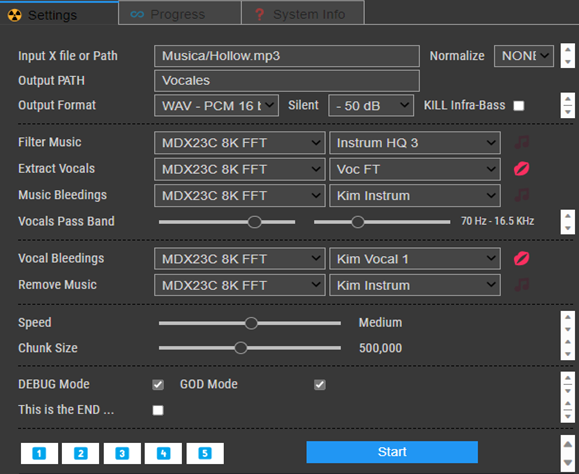
Task: Click the up arrow in DEBUG Mode row
Action: (568, 378)
